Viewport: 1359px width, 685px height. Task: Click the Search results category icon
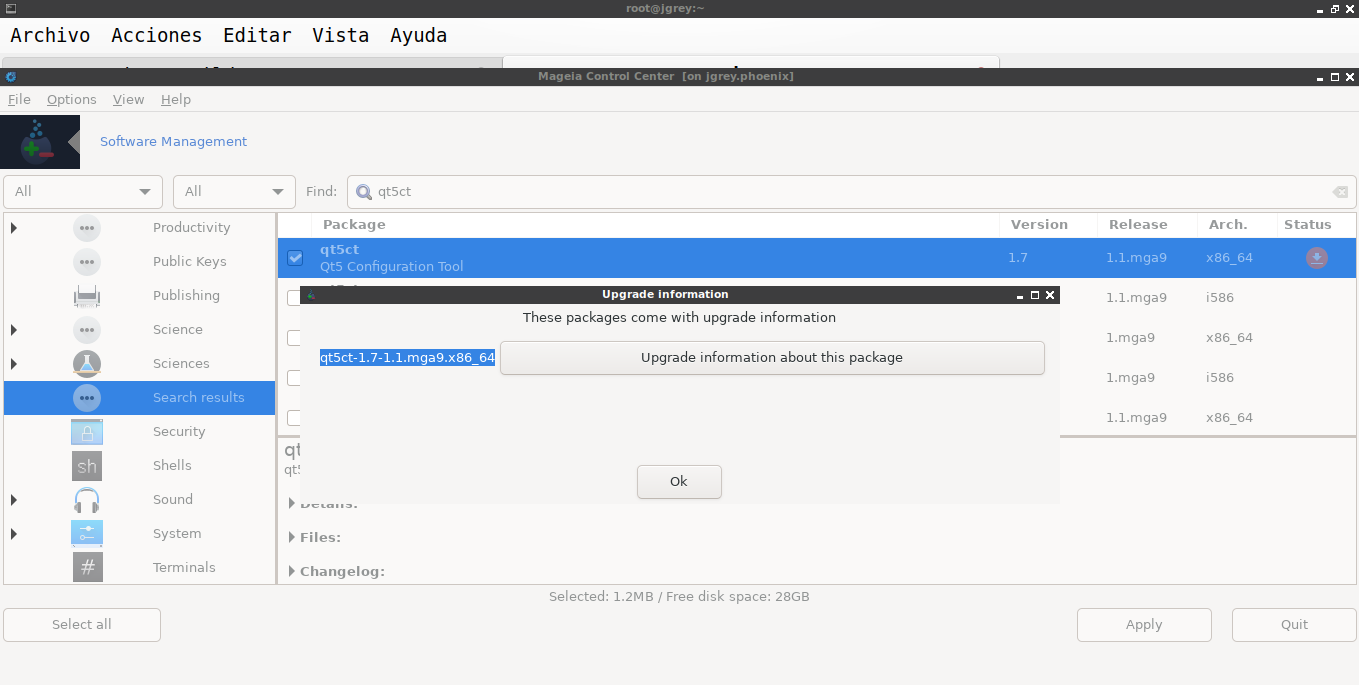point(87,398)
